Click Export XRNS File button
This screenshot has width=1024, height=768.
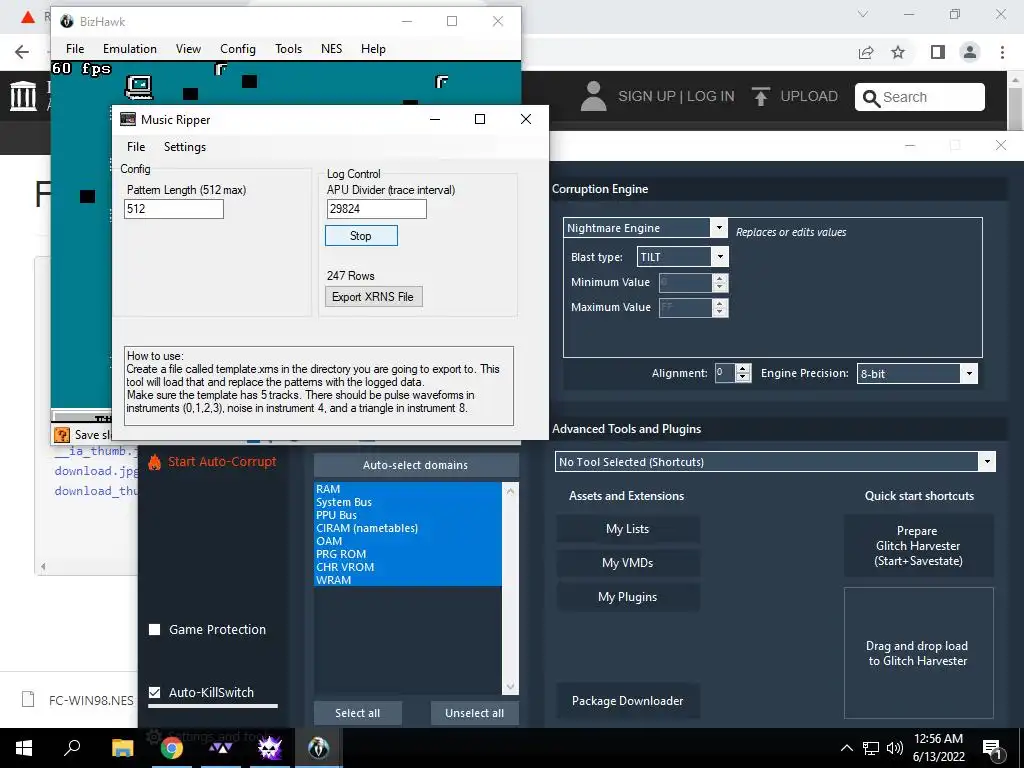coord(374,296)
